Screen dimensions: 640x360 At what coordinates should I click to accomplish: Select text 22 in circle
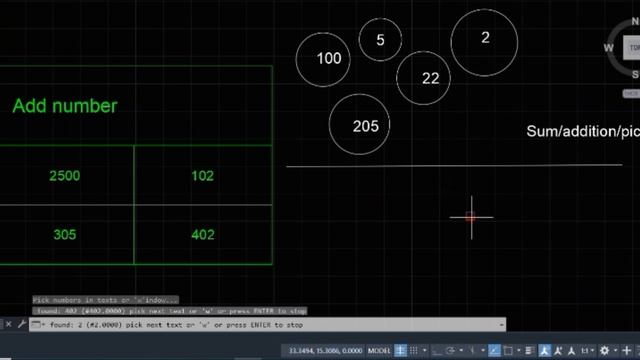(x=431, y=78)
